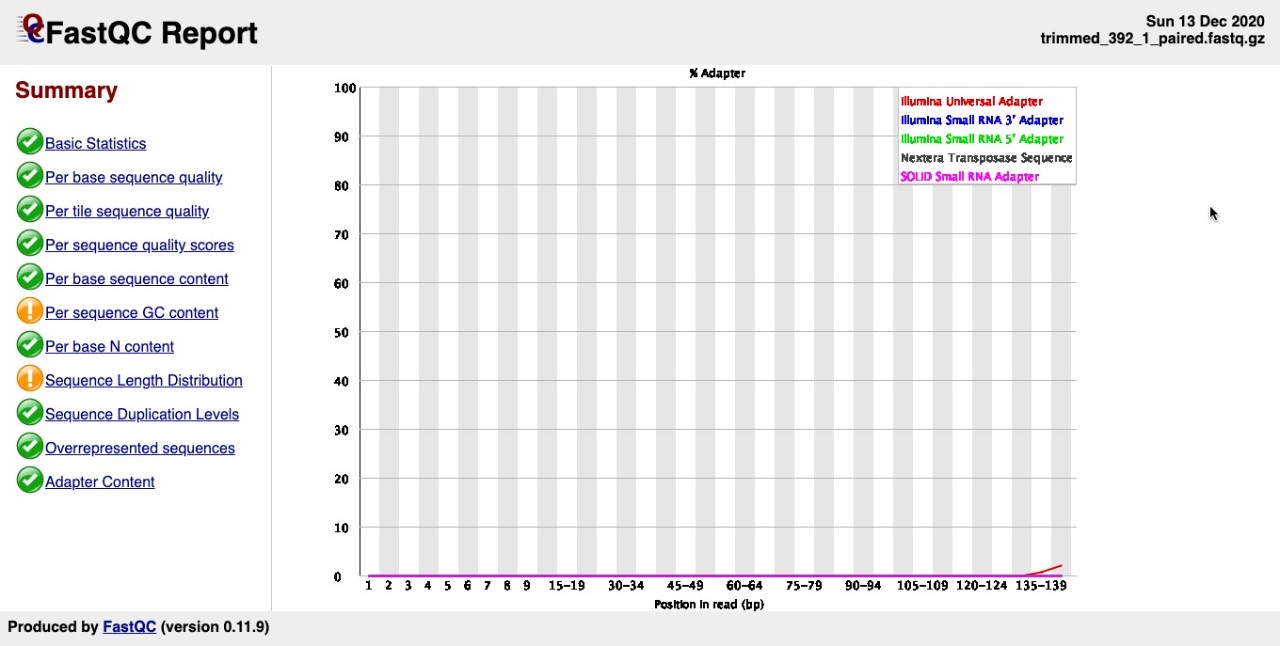Viewport: 1280px width, 646px height.
Task: Open the Per base sequence content section
Action: pyautogui.click(x=136, y=278)
